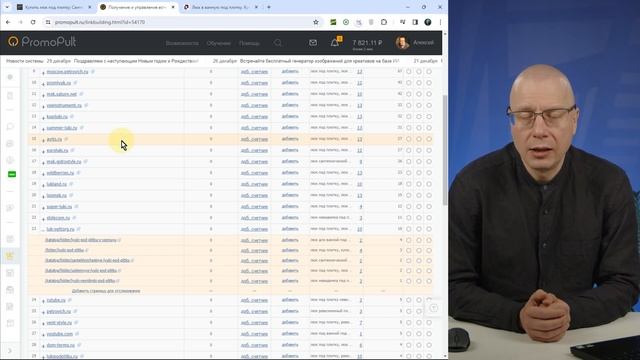The width and height of the screenshot is (640, 360).
Task: Click the account balance 7 821.11 ₽
Action: [x=367, y=42]
